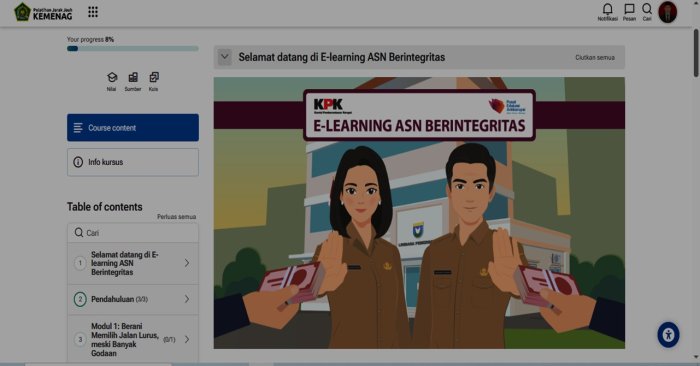Open Selamat datang di E-learning ASN Berintegritas entry
700x366 pixels.
tap(133, 263)
